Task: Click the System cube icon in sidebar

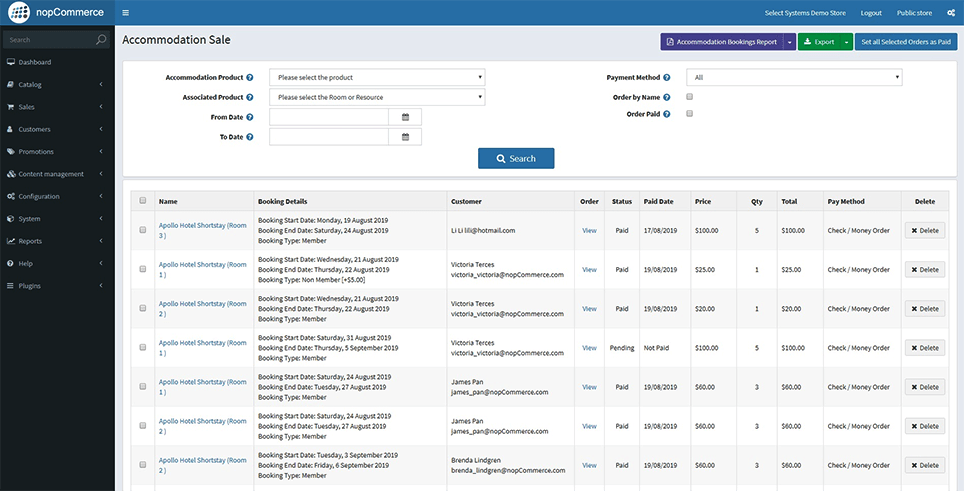Action: click(10, 219)
